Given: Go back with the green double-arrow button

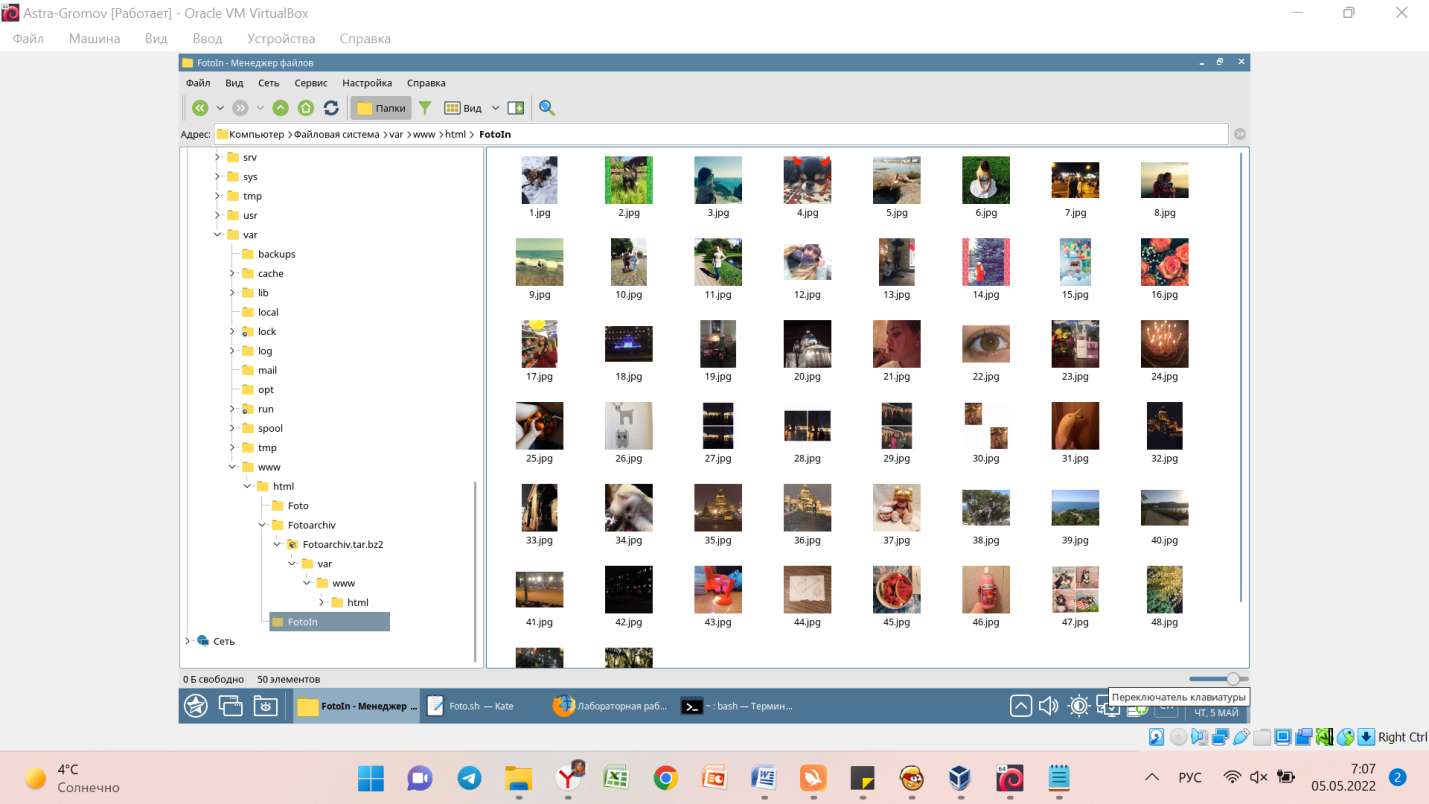Looking at the screenshot, I should (200, 108).
